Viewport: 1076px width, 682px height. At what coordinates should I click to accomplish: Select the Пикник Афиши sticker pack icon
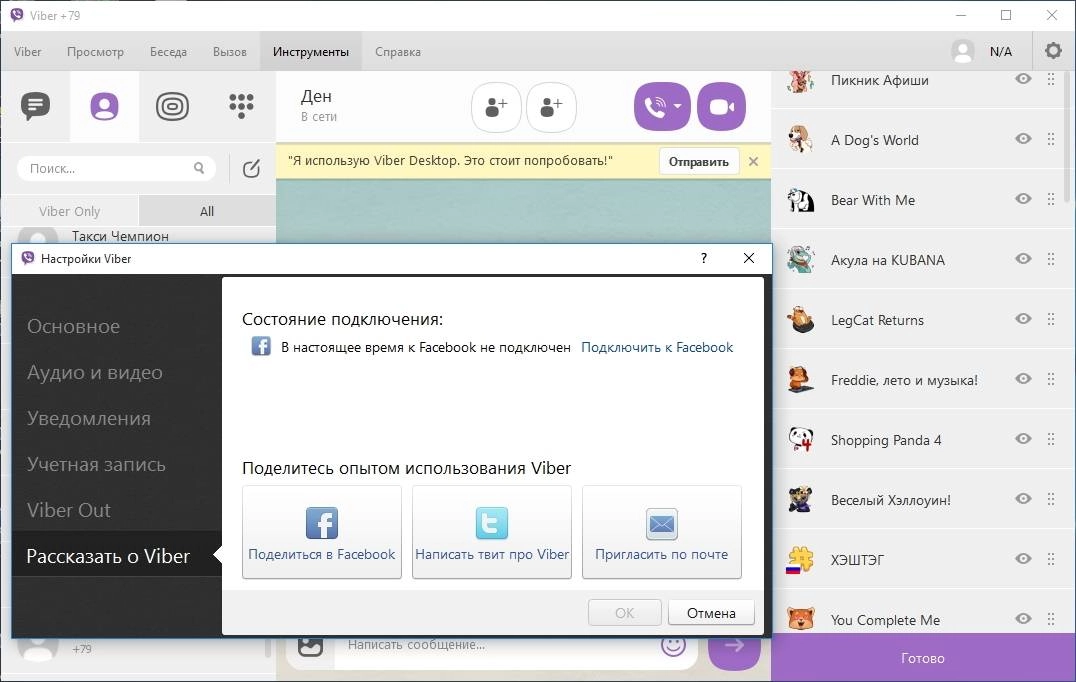point(800,80)
